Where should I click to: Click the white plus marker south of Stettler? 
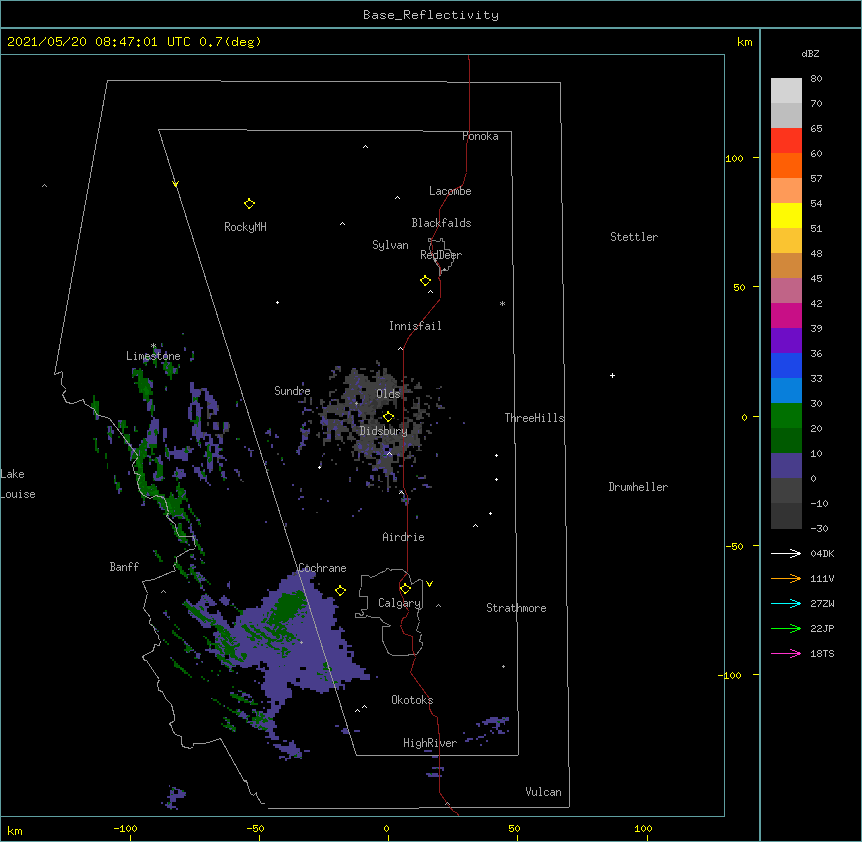[x=612, y=375]
